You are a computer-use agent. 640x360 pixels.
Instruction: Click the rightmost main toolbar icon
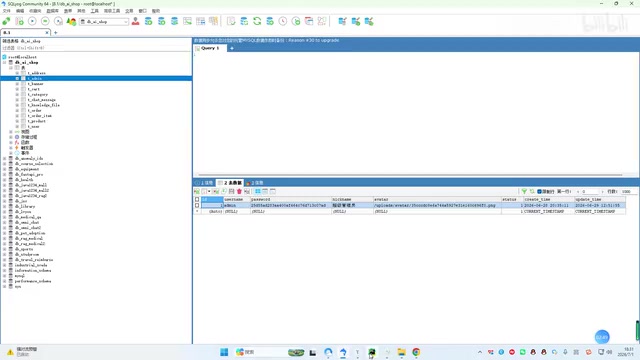[369, 21]
